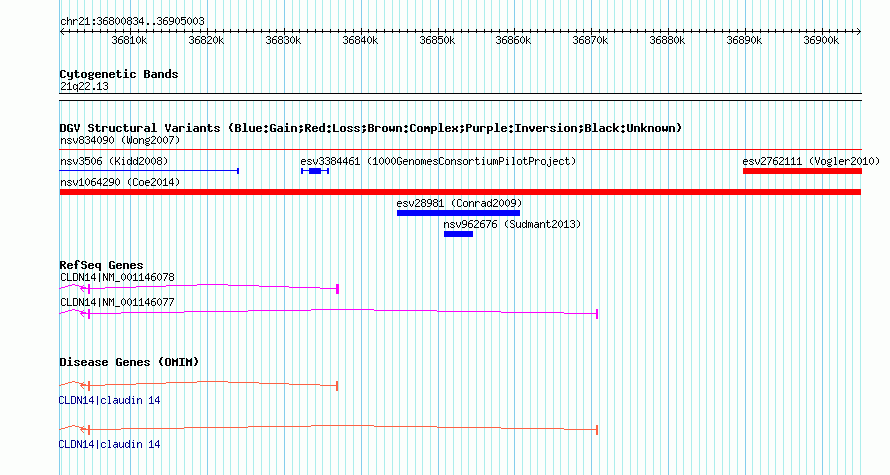
Task: Click the blue nsv962676 gain bar
Action: pyautogui.click(x=458, y=234)
